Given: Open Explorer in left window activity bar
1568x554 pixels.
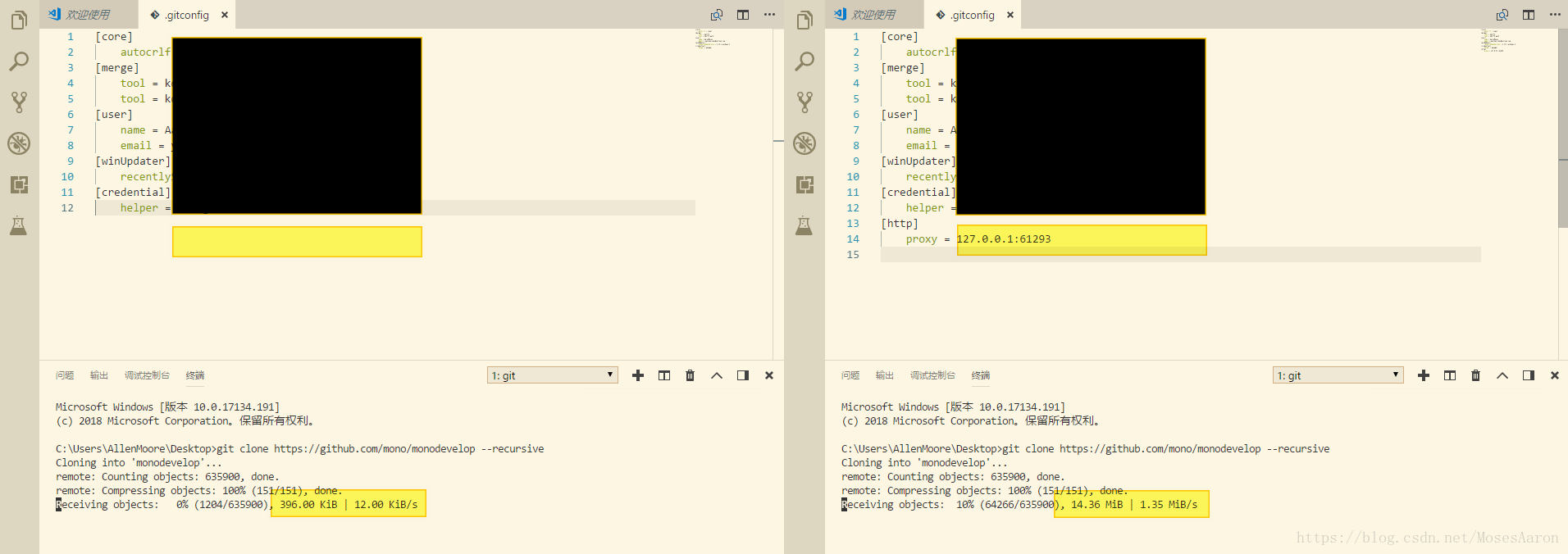Looking at the screenshot, I should click(19, 20).
